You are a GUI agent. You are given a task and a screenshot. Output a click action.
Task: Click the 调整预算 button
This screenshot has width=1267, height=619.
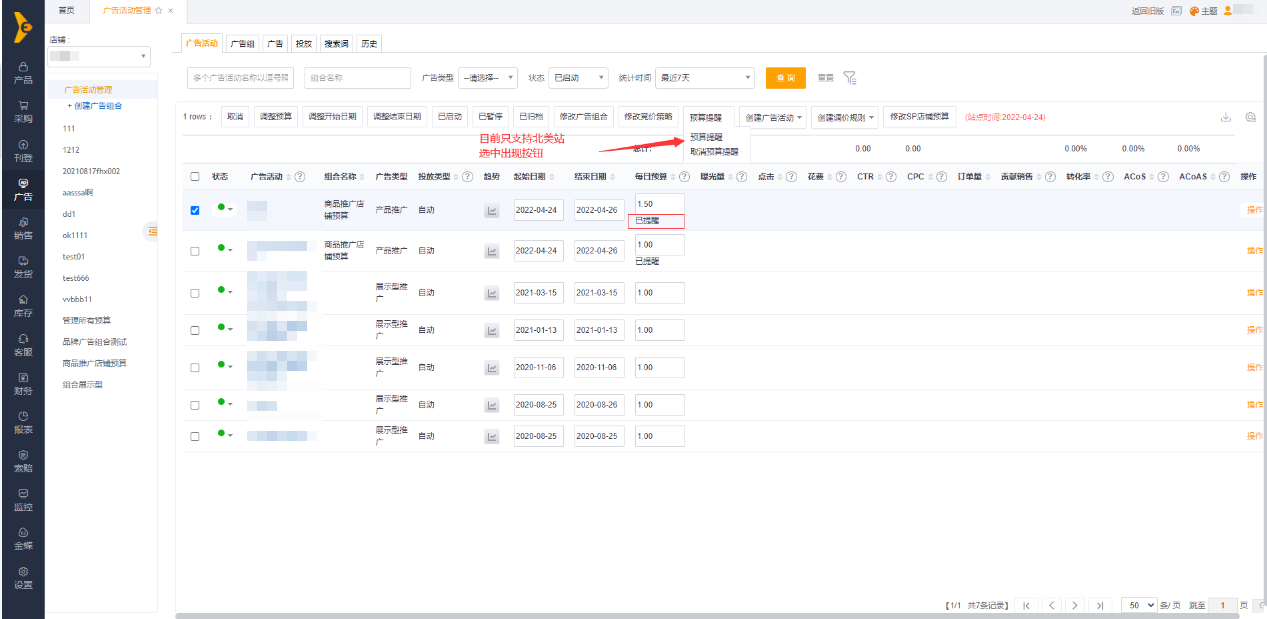[276, 117]
